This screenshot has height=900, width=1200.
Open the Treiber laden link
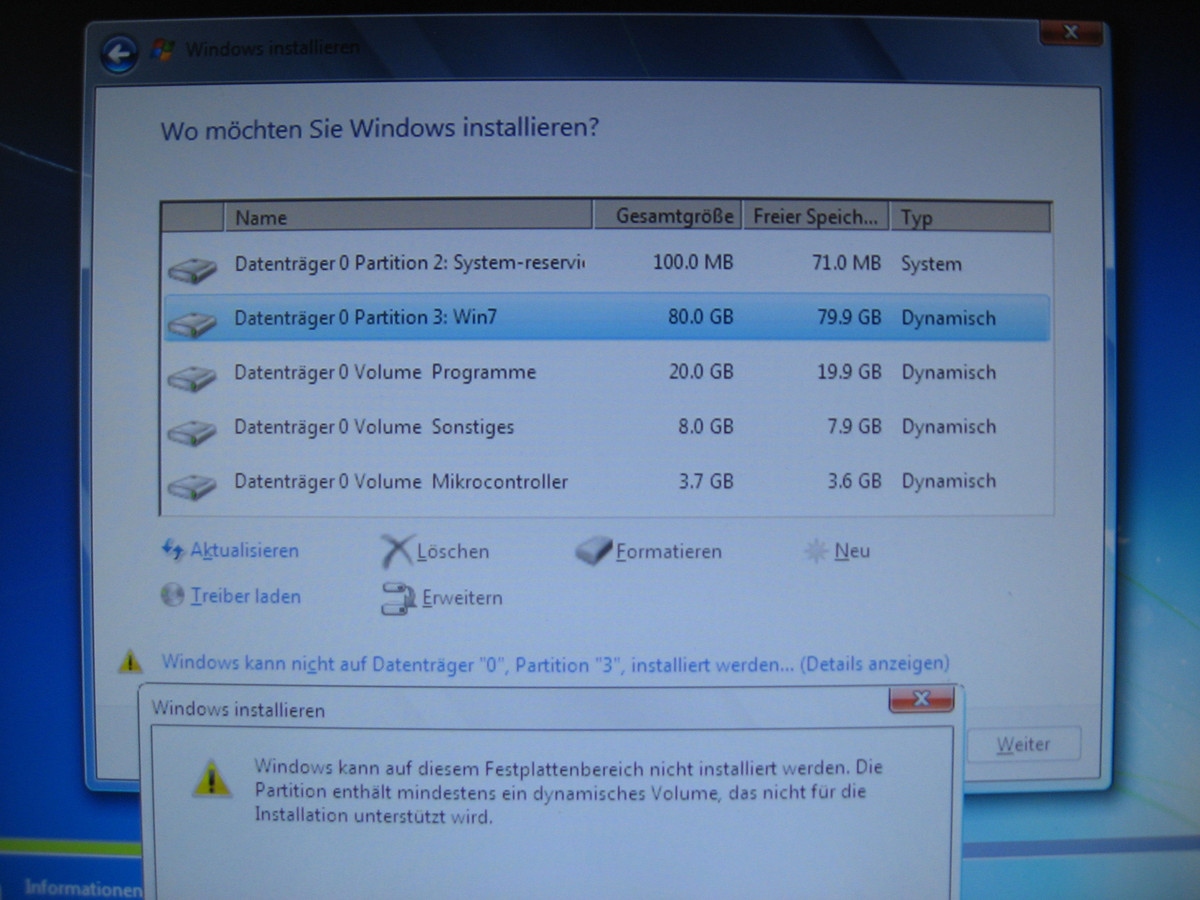coord(245,596)
